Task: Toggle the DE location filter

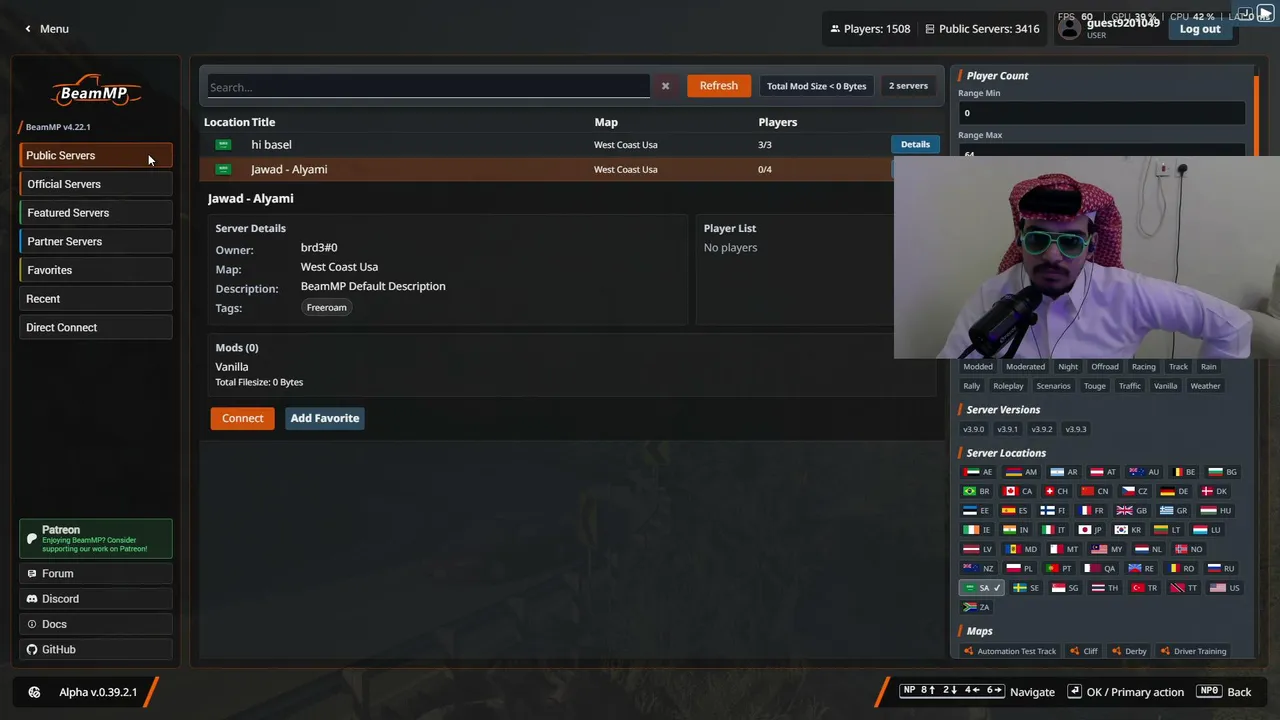Action: point(1174,491)
